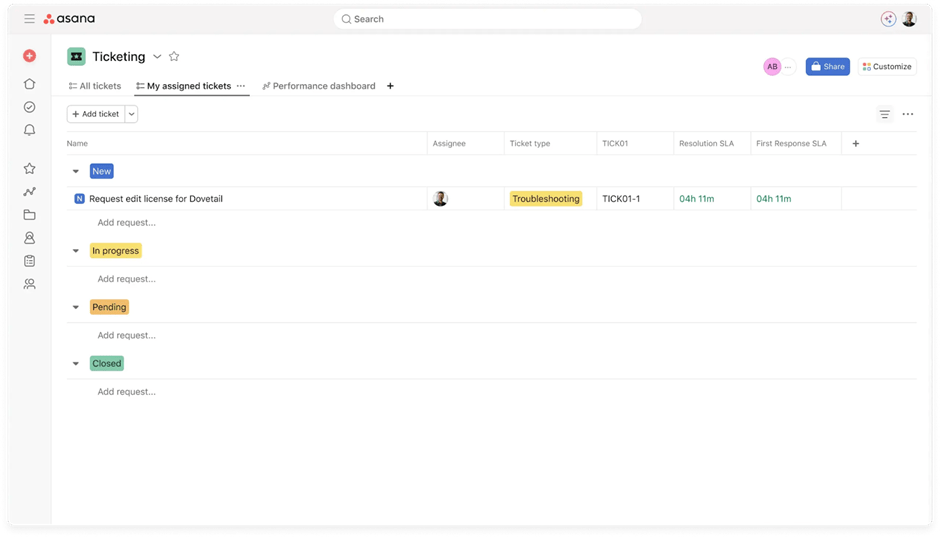Open Portfolios folder icon in sidebar

pyautogui.click(x=29, y=215)
